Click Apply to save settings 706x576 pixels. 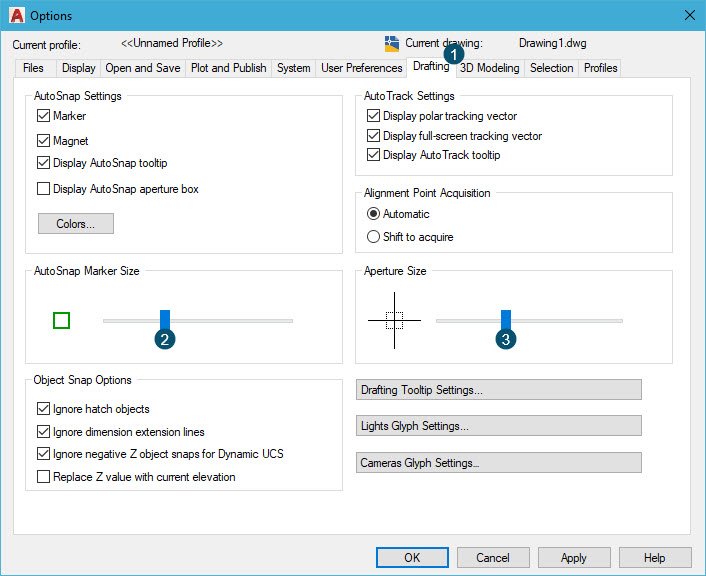(x=574, y=558)
